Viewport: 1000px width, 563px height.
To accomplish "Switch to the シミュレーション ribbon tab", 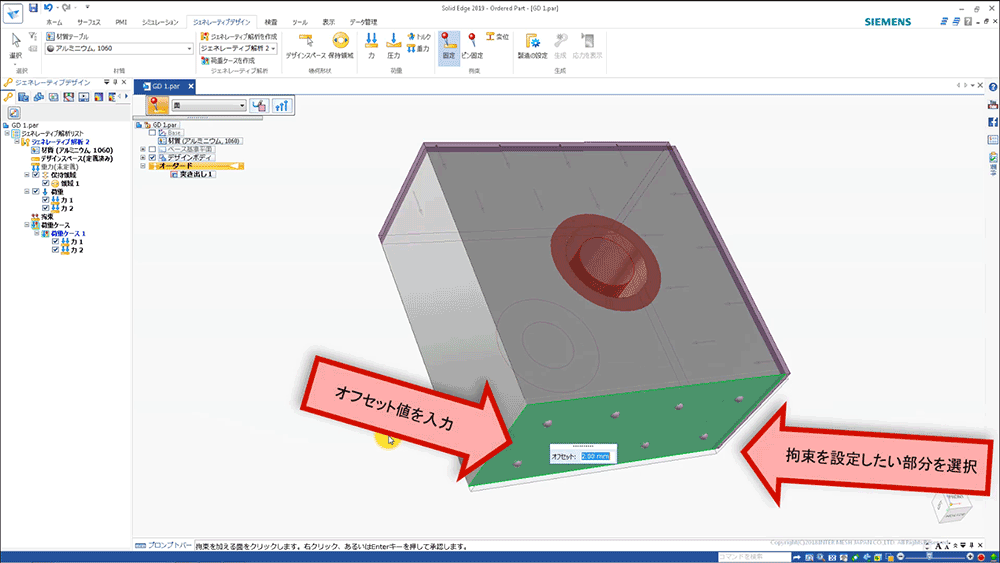I will pyautogui.click(x=160, y=22).
